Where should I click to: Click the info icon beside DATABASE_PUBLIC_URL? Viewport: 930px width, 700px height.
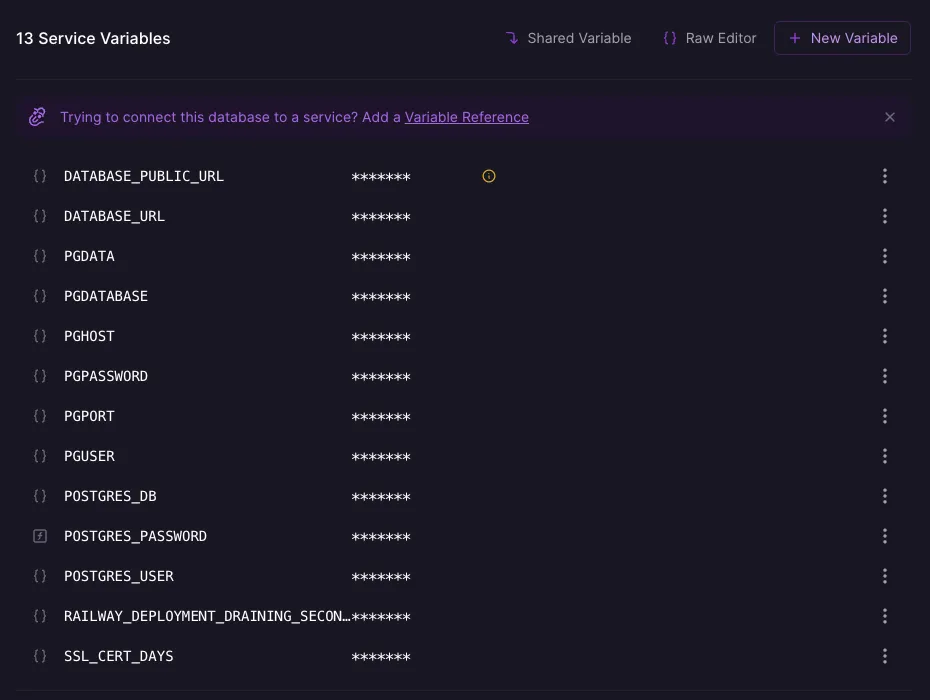[489, 176]
